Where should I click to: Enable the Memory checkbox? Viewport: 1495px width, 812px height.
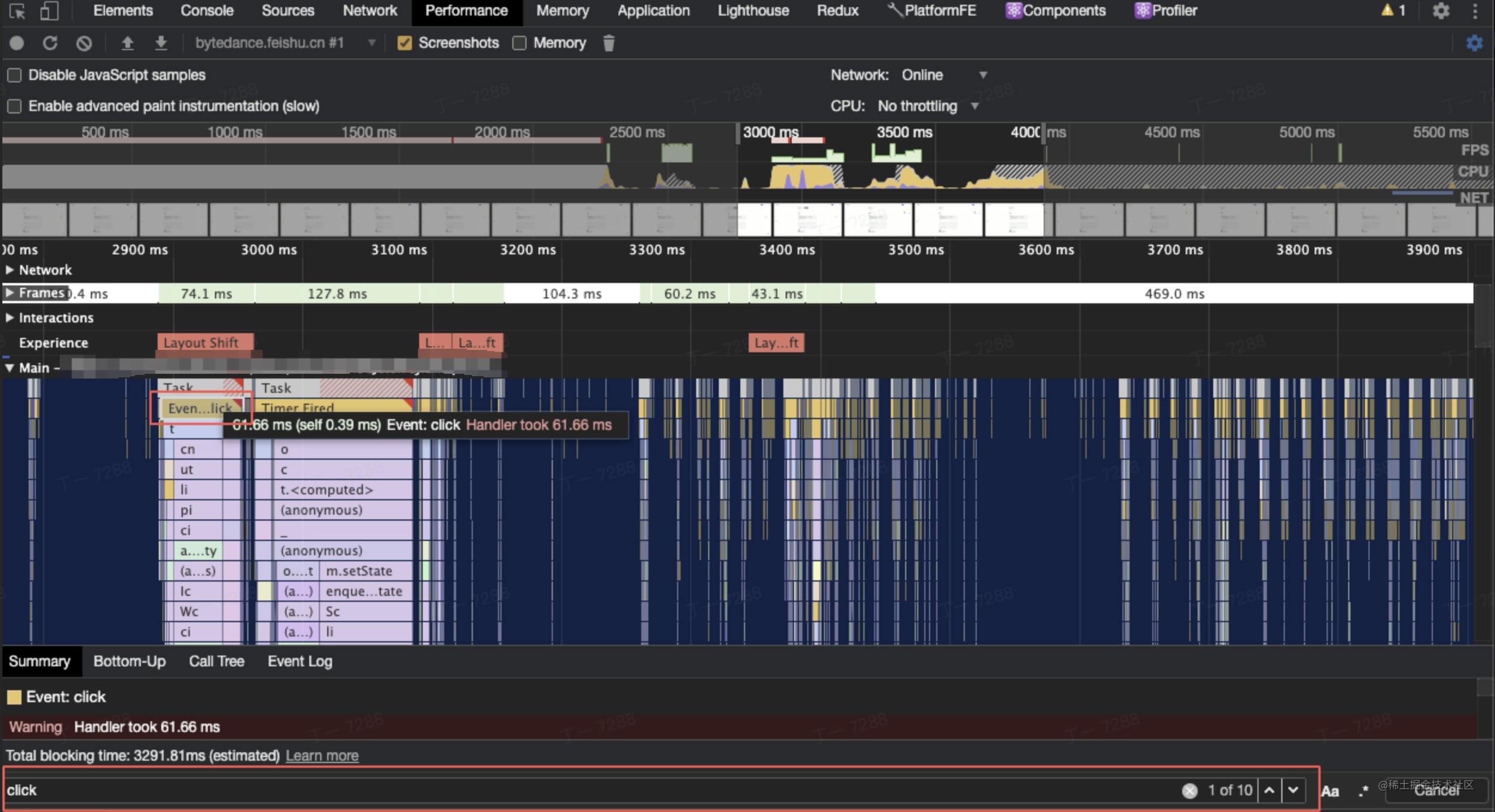pyautogui.click(x=519, y=43)
